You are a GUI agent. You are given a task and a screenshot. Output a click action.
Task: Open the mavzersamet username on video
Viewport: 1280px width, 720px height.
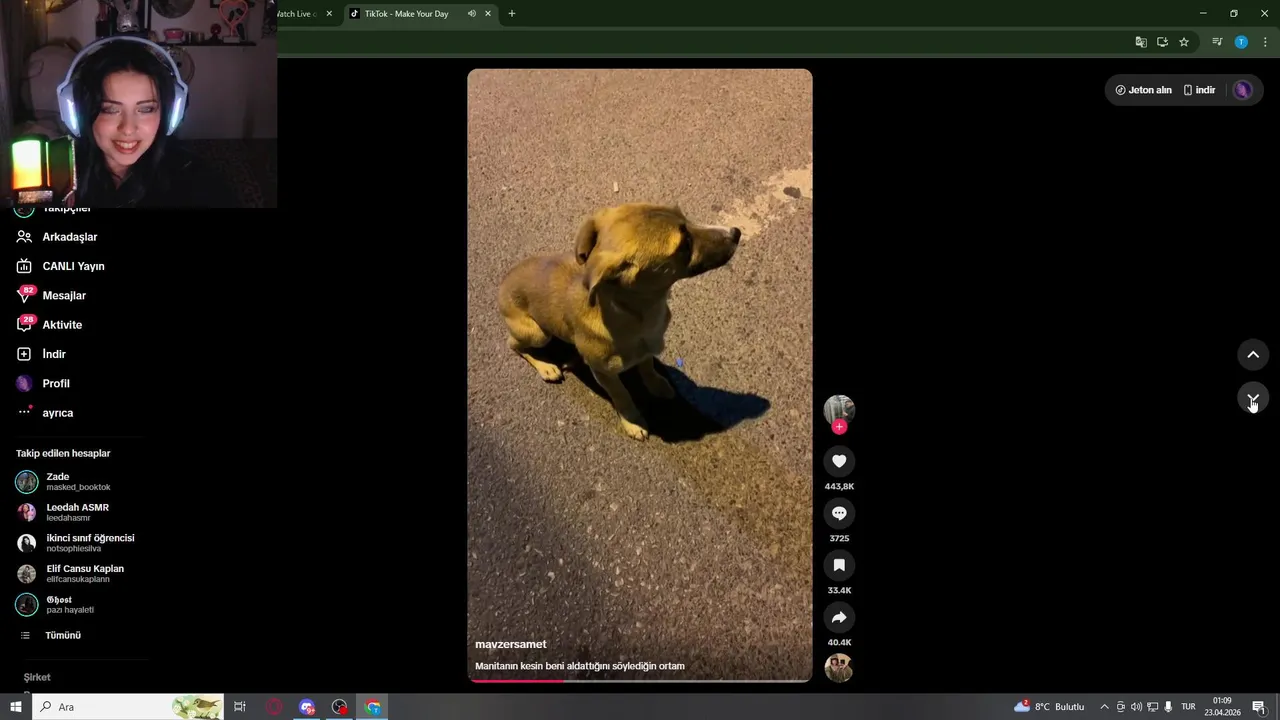tap(511, 644)
